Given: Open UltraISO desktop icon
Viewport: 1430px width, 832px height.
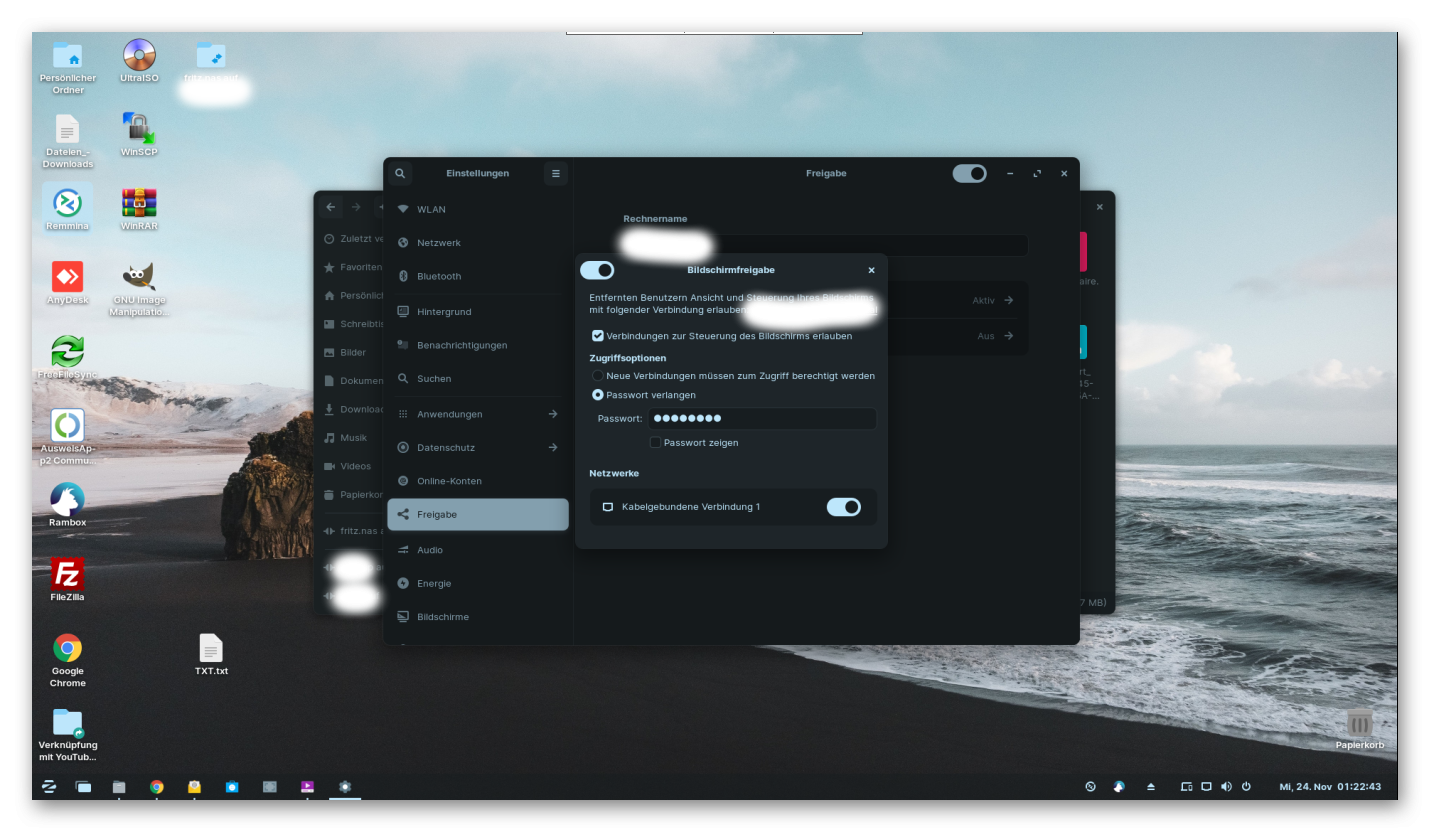Looking at the screenshot, I should 139,60.
